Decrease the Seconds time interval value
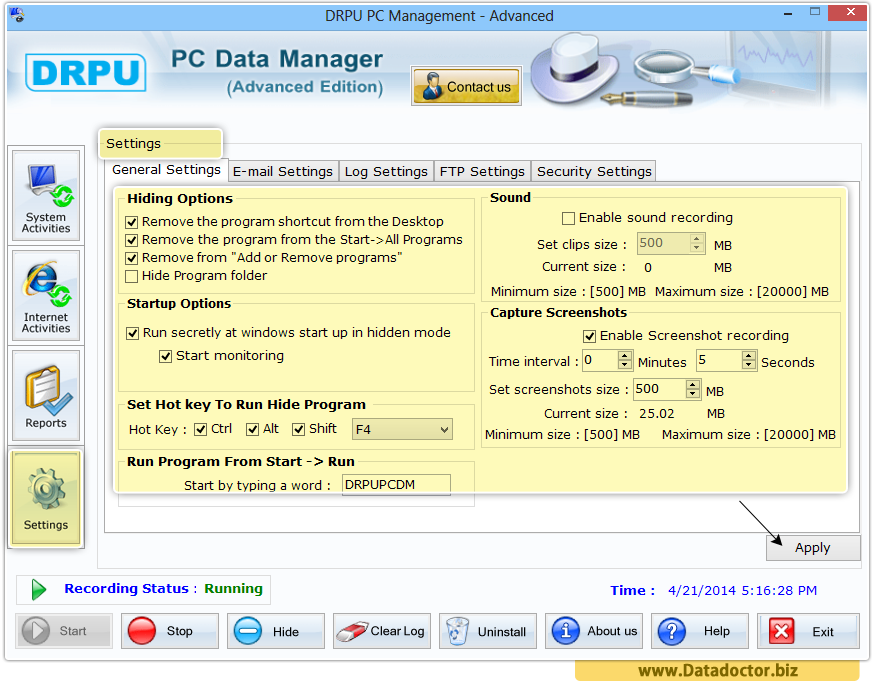Viewport: 872px width, 681px height. pyautogui.click(x=749, y=365)
